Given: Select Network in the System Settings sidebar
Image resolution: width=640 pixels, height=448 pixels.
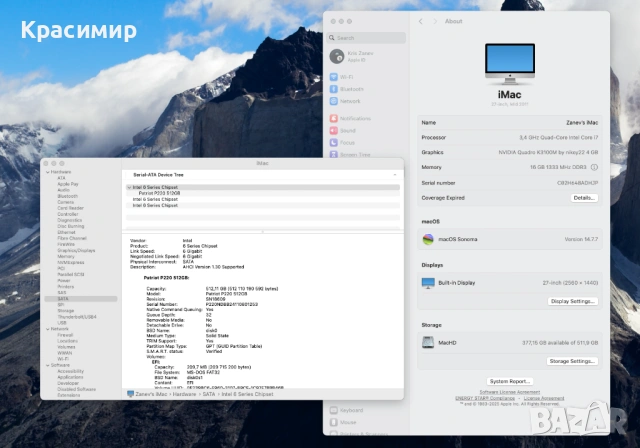Looking at the screenshot, I should [345, 101].
